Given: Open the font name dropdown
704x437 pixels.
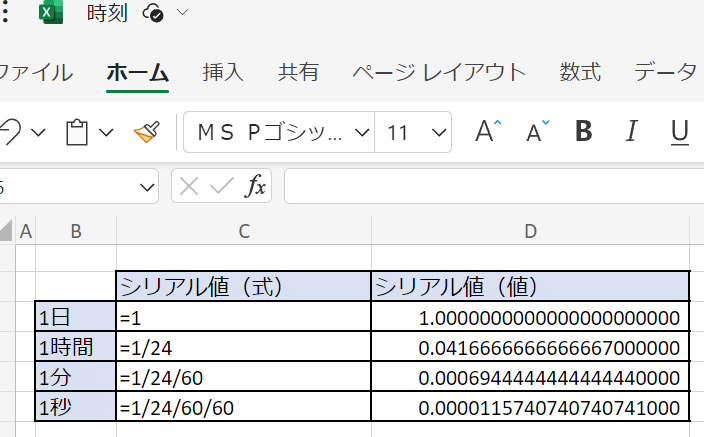Looking at the screenshot, I should pyautogui.click(x=361, y=132).
